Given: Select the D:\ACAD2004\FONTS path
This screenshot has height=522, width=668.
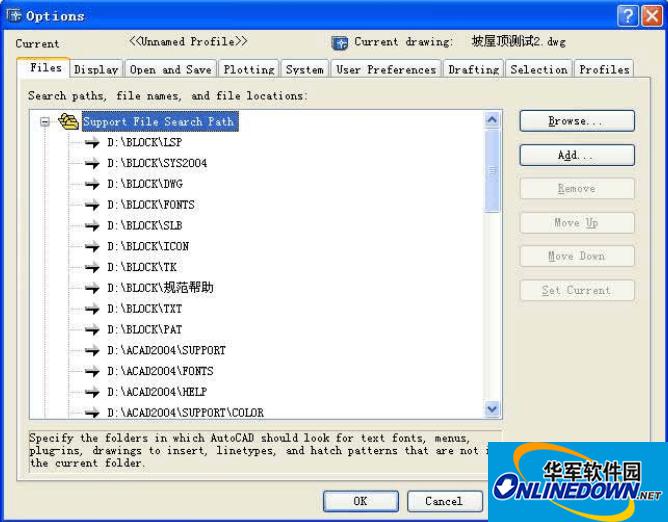Looking at the screenshot, I should pos(160,372).
